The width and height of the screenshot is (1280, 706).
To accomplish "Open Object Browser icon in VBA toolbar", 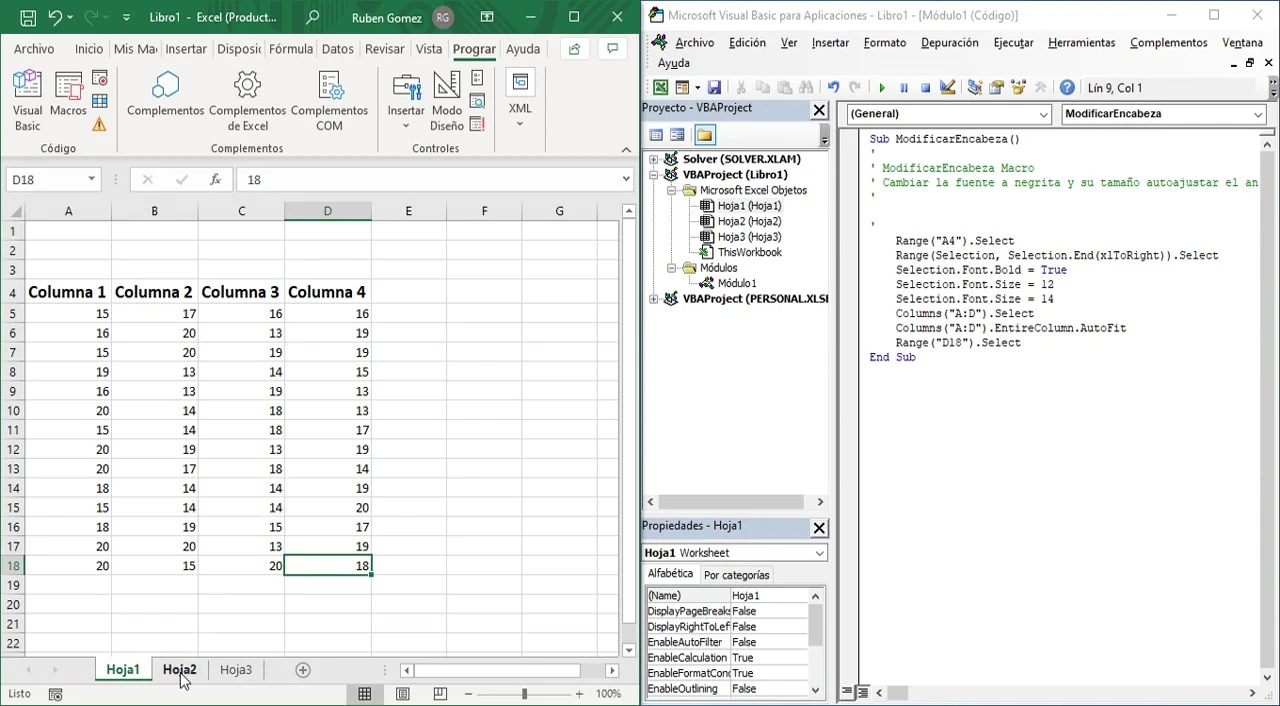I will (x=1018, y=88).
